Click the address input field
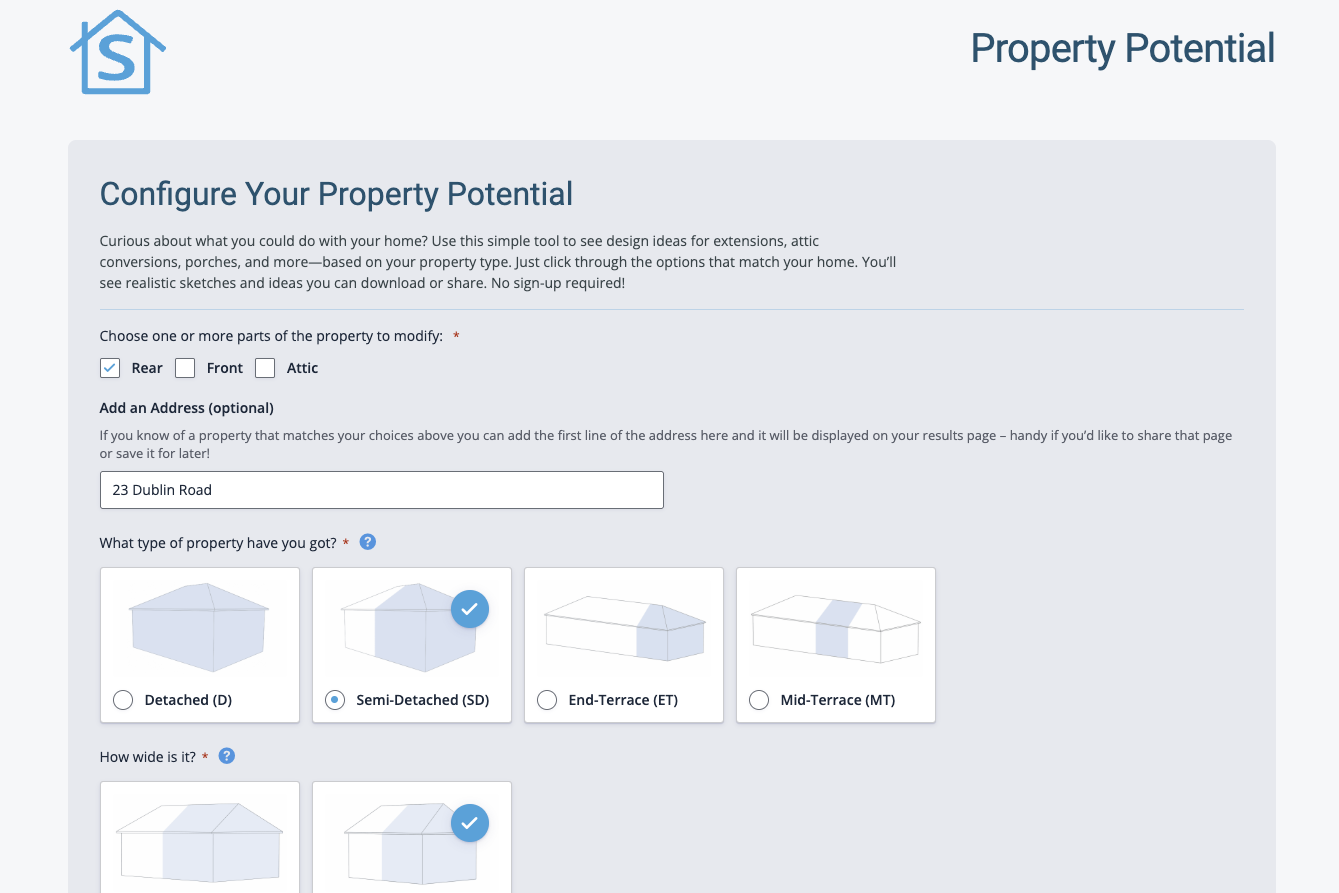The width and height of the screenshot is (1339, 893). (381, 490)
